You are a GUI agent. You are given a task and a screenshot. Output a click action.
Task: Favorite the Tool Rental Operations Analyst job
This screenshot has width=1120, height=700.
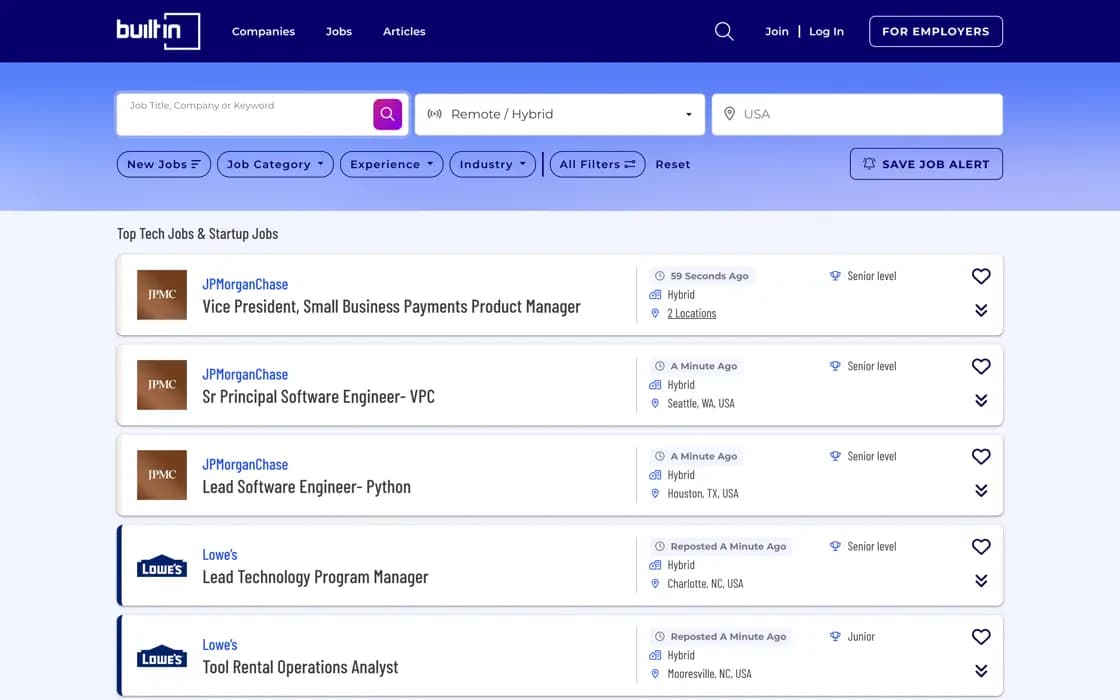click(x=981, y=636)
